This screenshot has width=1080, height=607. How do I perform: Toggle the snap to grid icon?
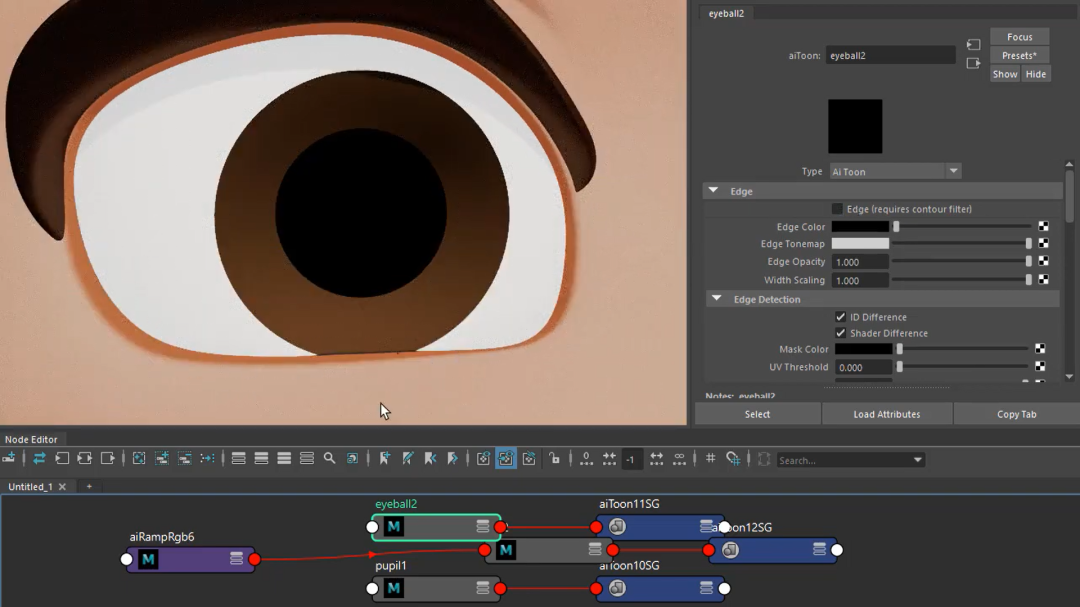(x=733, y=458)
